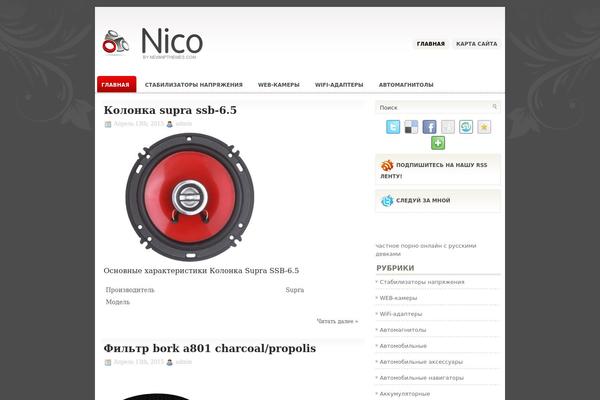The image size is (600, 400).
Task: Open the Twitter share icon
Action: [393, 127]
